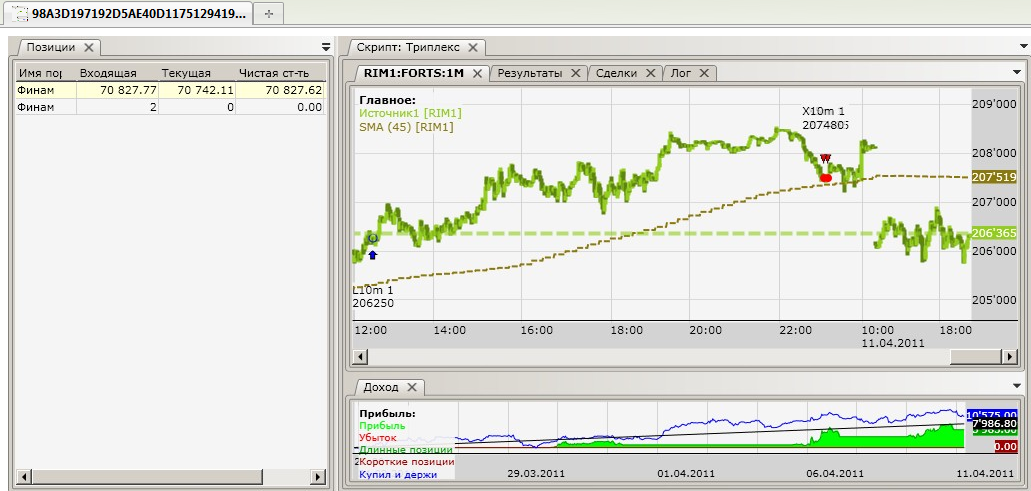This screenshot has height=491, width=1031.
Task: Close the Результаты tab
Action: pos(575,73)
